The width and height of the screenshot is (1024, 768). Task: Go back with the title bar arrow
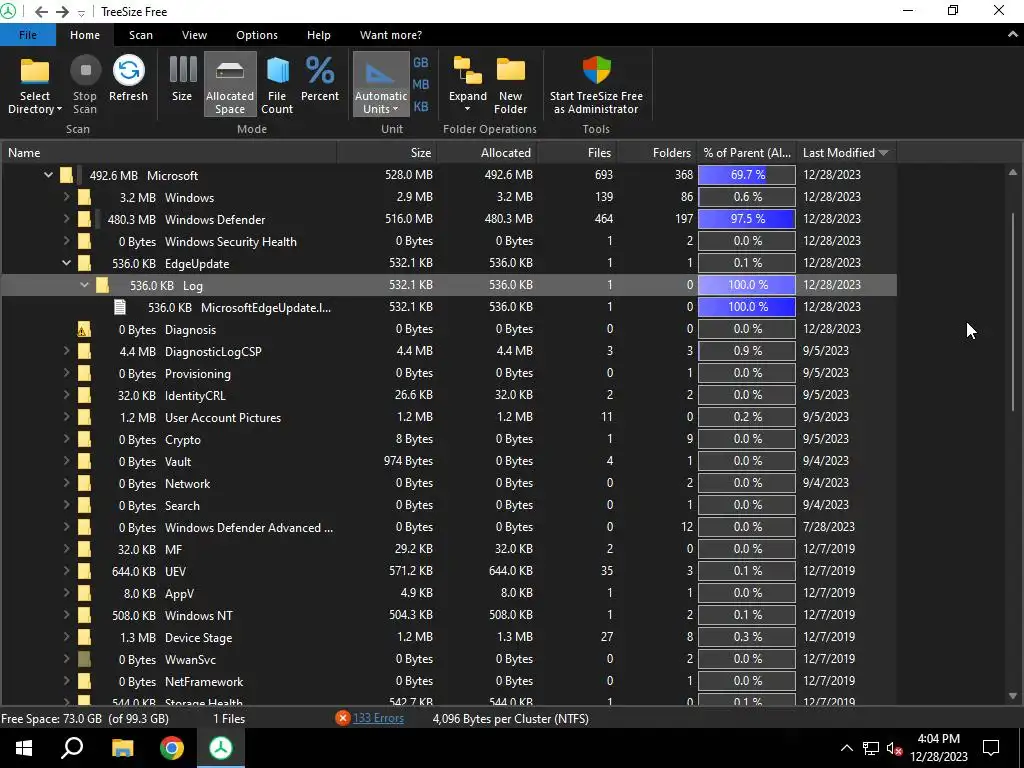41,12
